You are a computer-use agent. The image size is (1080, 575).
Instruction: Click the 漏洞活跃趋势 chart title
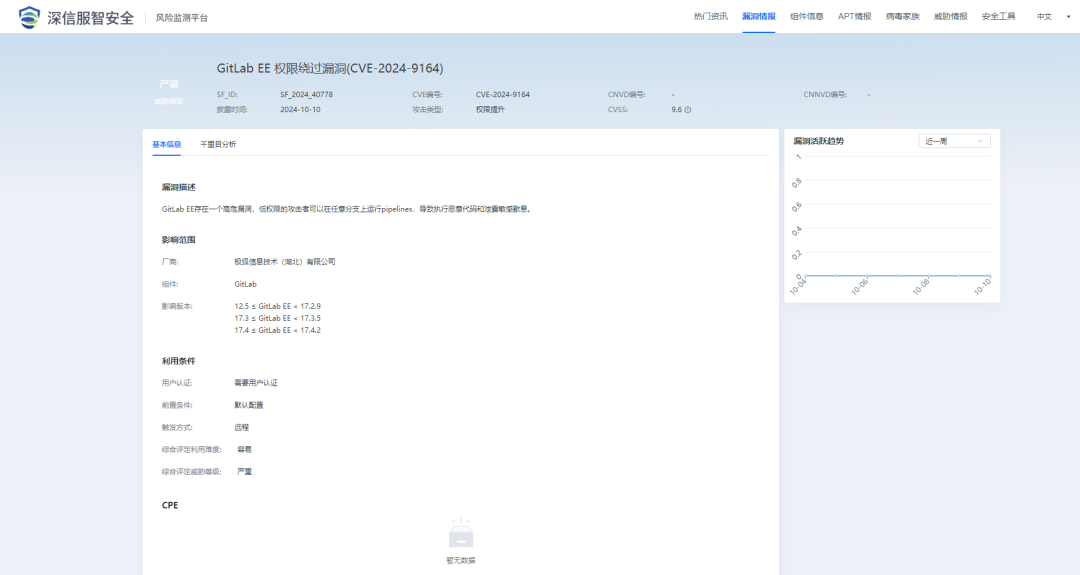[x=818, y=141]
